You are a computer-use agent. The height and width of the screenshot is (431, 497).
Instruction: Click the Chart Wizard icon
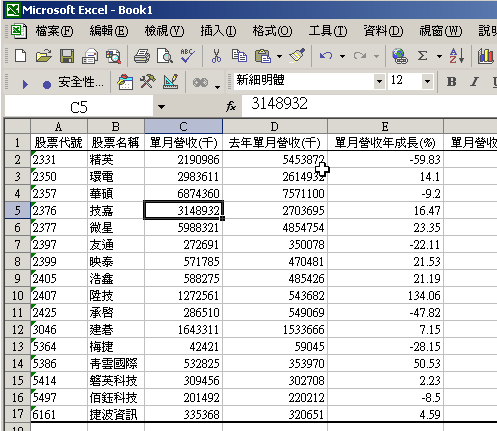[x=485, y=56]
